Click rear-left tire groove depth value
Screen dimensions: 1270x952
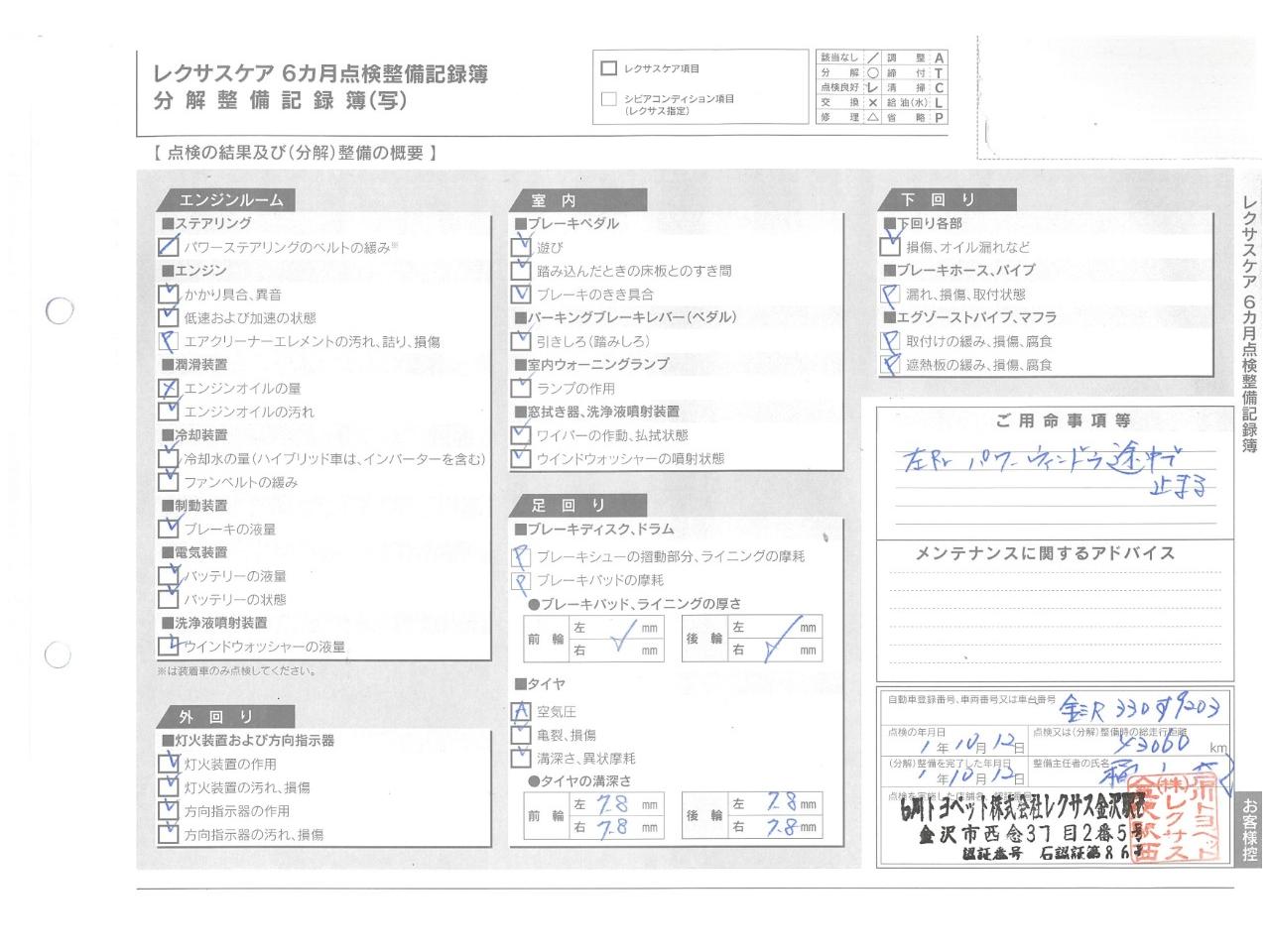775,803
